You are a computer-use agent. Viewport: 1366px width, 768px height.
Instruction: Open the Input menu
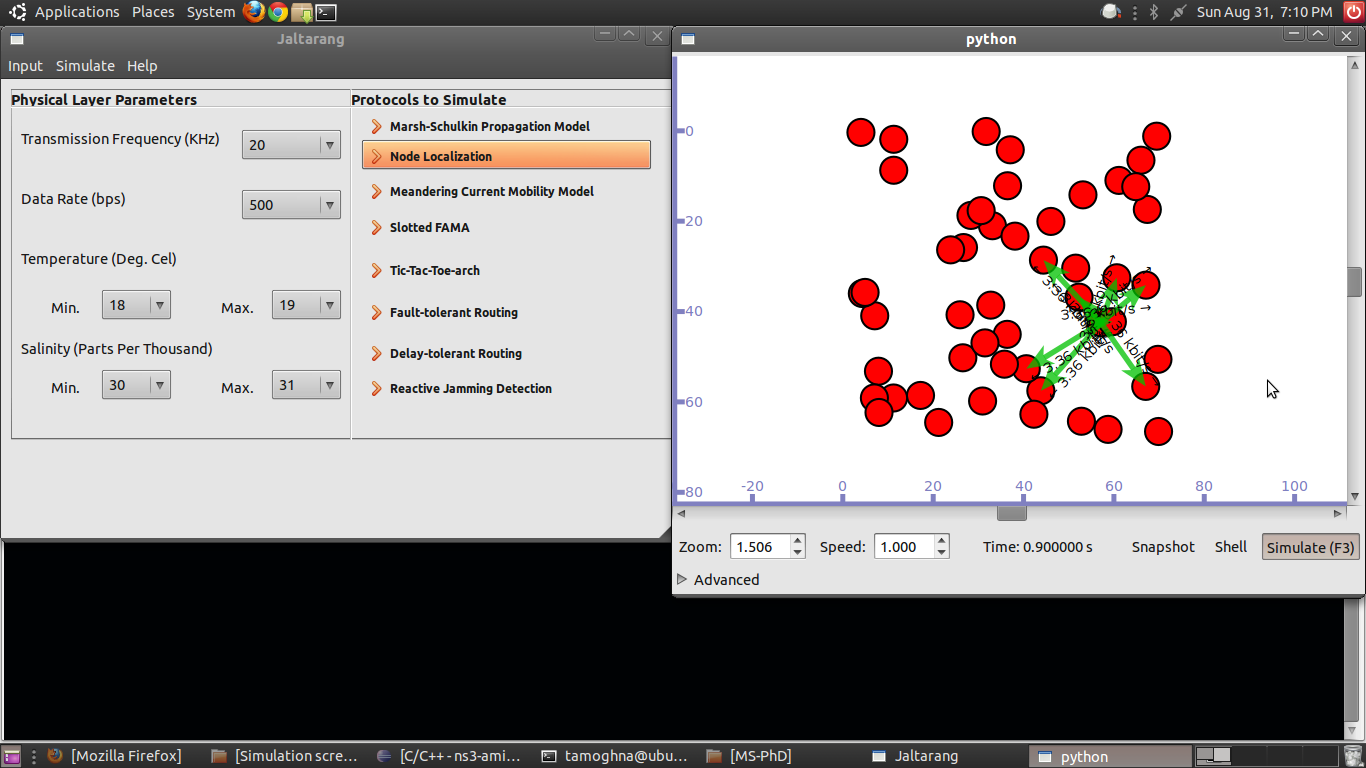coord(26,66)
